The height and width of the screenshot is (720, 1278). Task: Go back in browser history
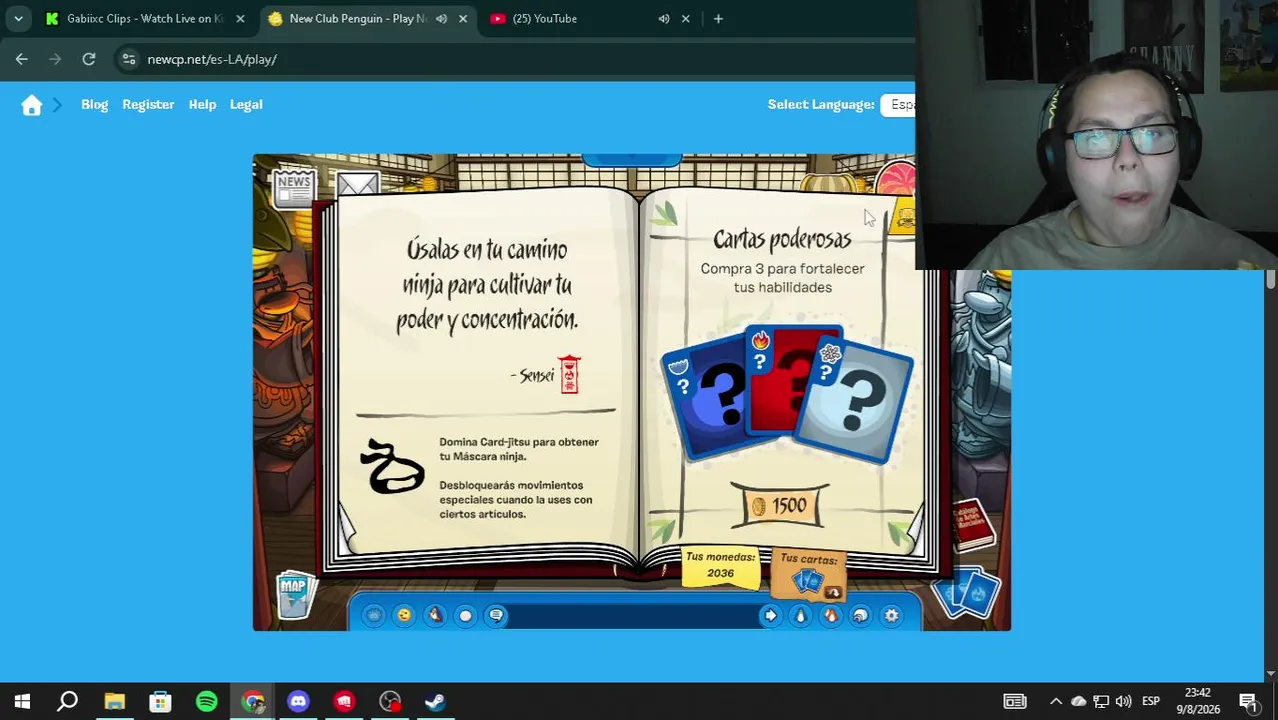coord(22,59)
